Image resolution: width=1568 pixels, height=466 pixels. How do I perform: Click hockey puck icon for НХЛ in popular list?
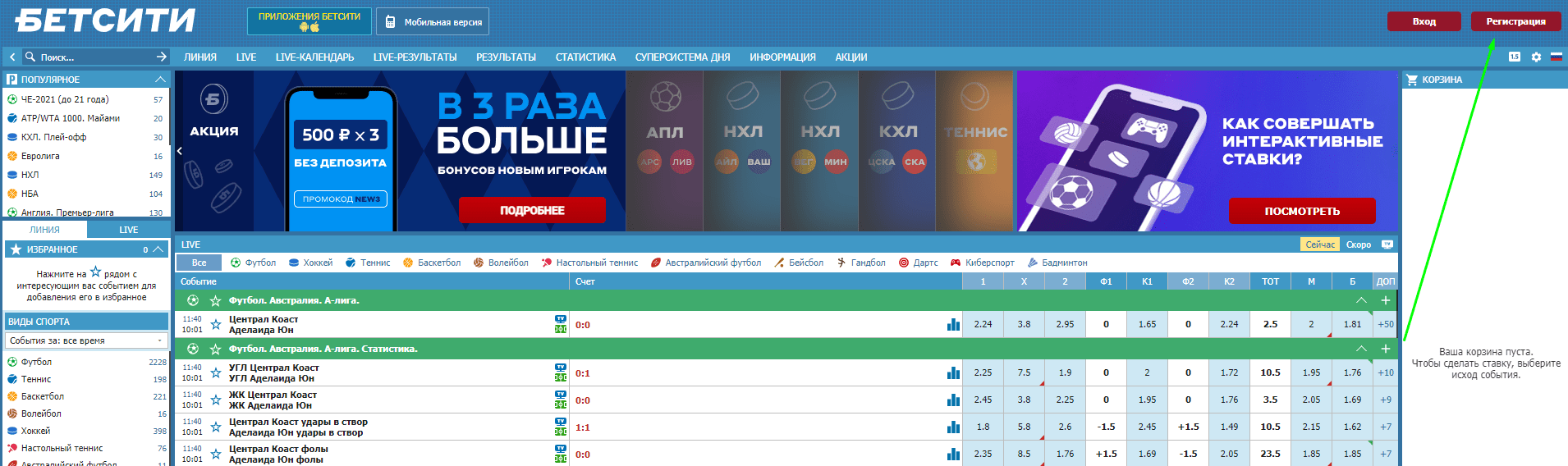12,175
